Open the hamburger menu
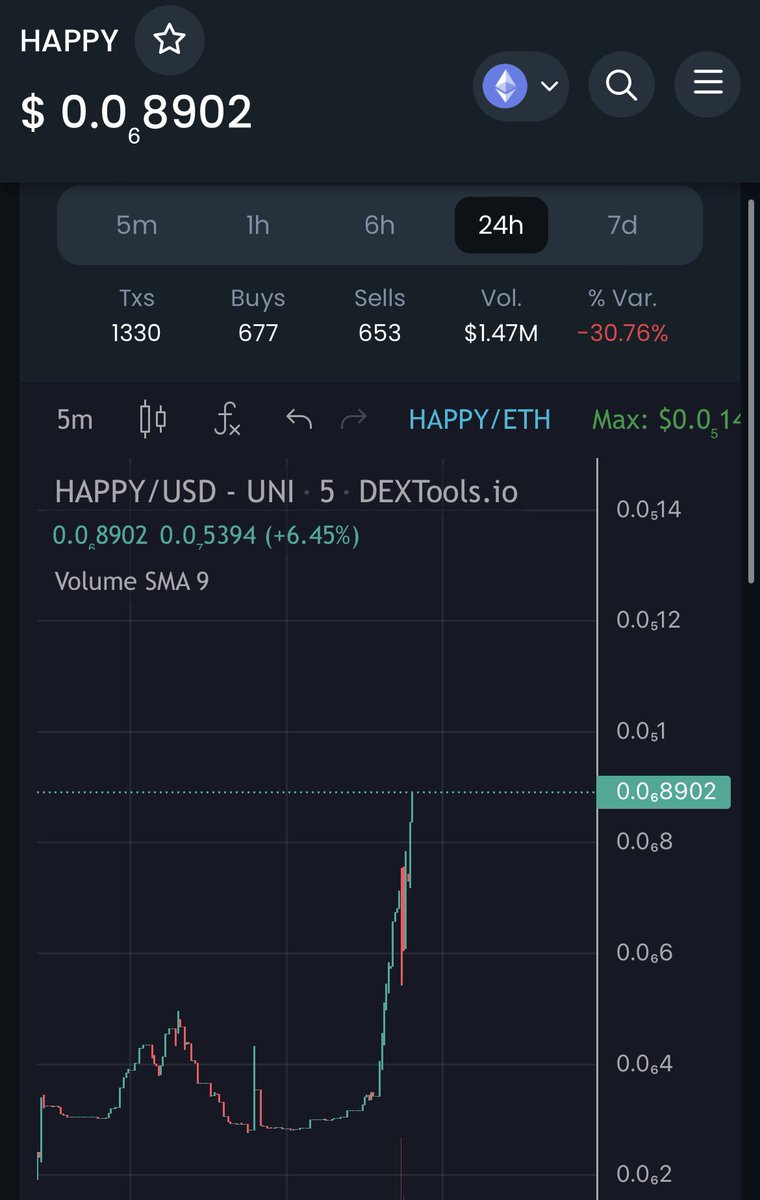 708,83
